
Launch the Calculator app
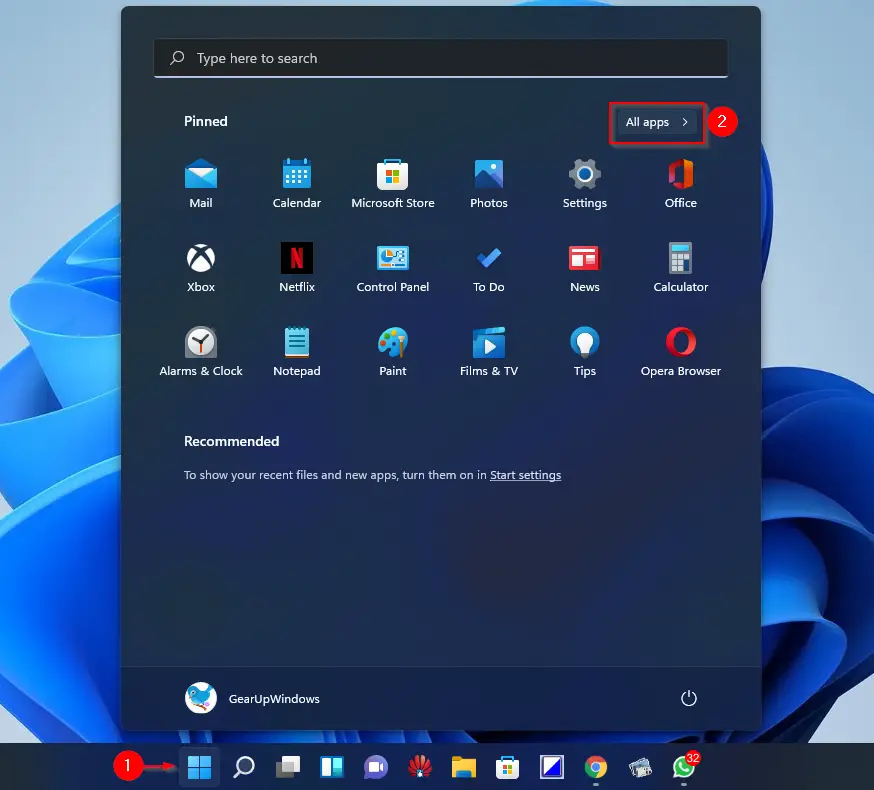pyautogui.click(x=680, y=268)
